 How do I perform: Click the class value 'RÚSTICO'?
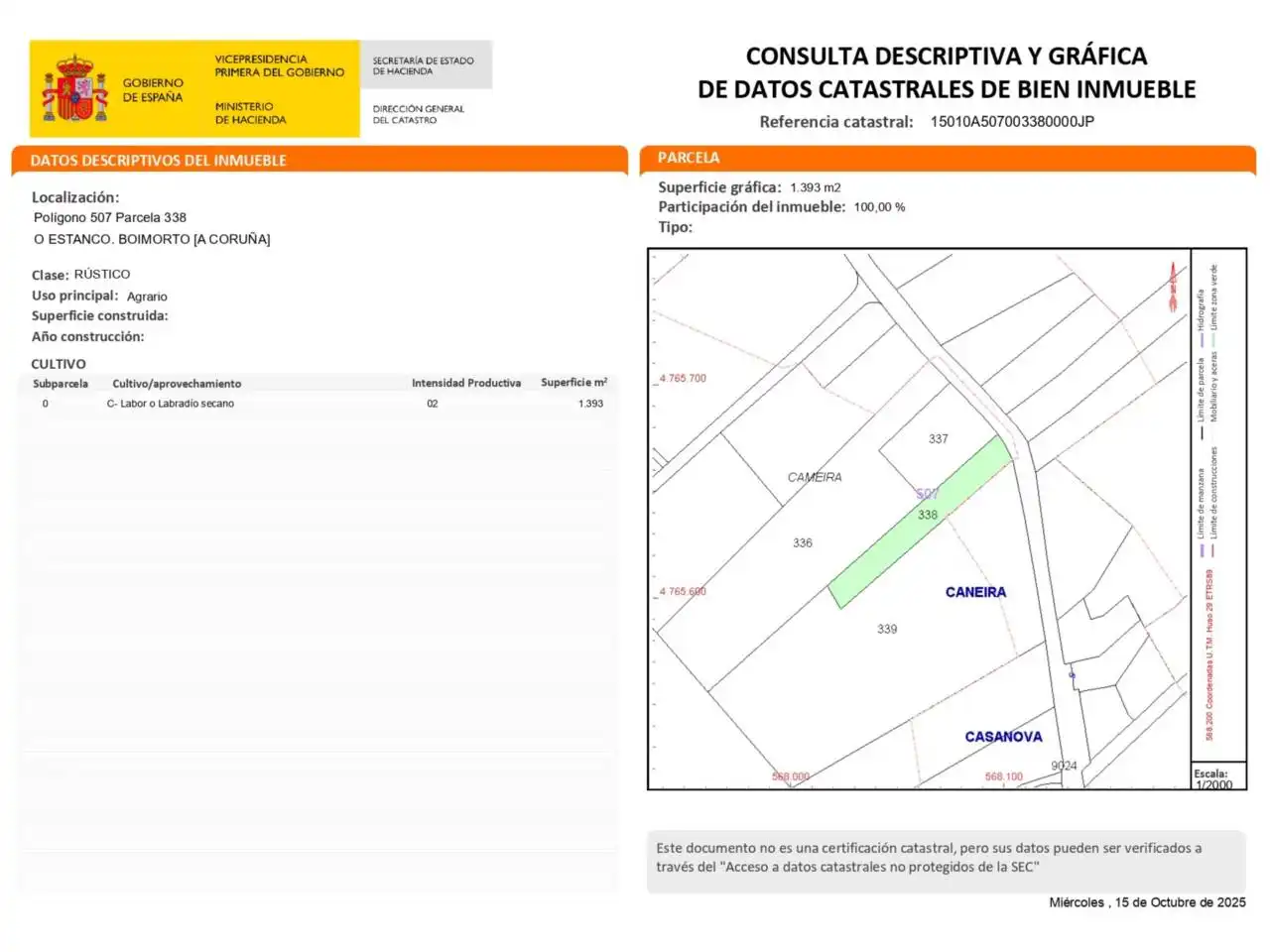coord(102,274)
